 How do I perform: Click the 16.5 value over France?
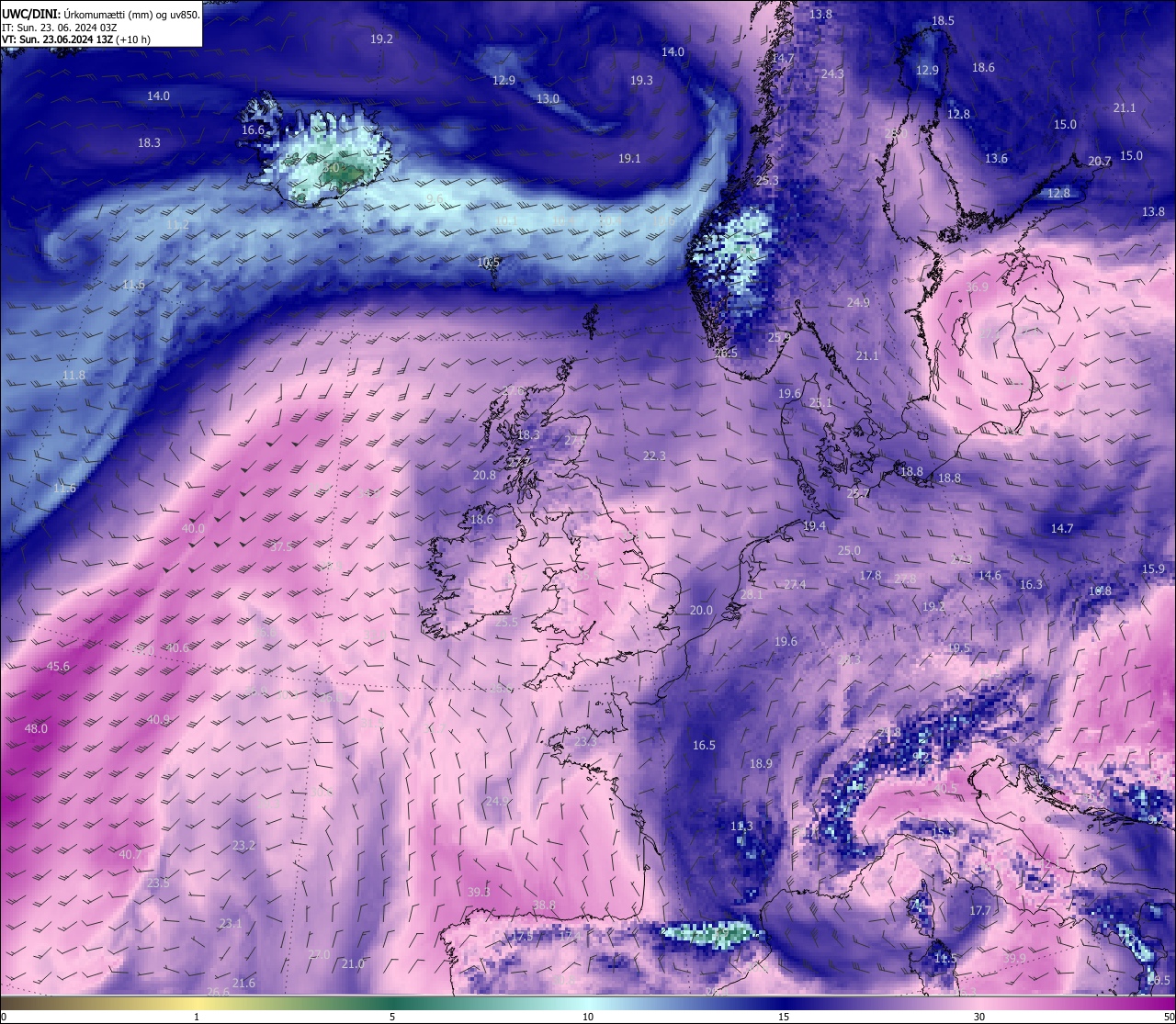tap(704, 745)
